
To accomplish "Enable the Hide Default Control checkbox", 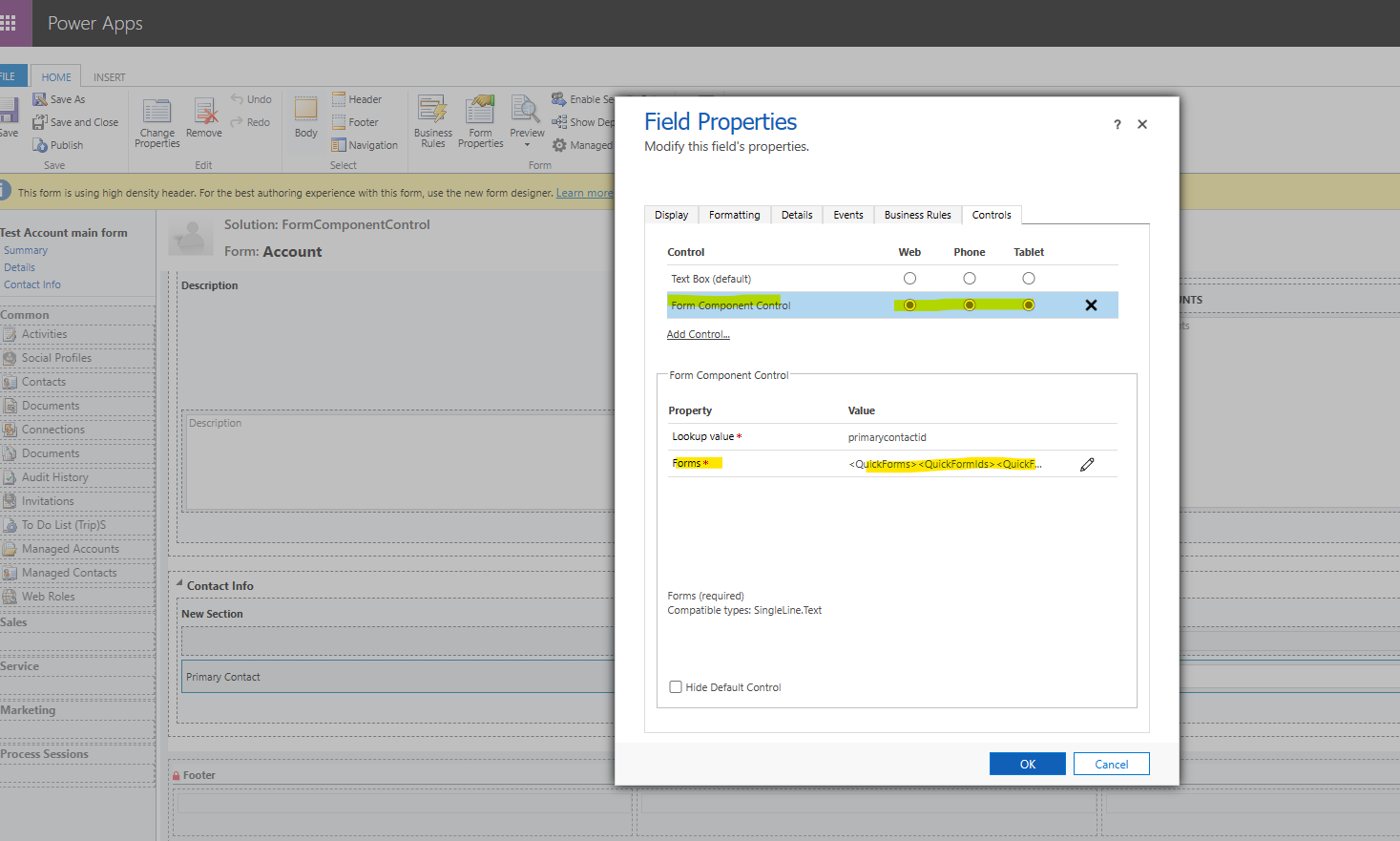I will coord(676,687).
